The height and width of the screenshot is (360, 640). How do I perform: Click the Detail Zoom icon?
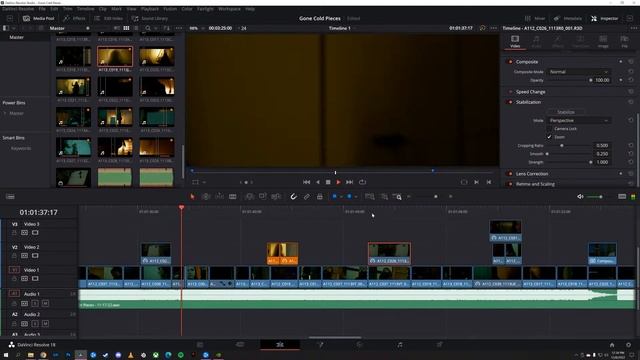point(384,197)
